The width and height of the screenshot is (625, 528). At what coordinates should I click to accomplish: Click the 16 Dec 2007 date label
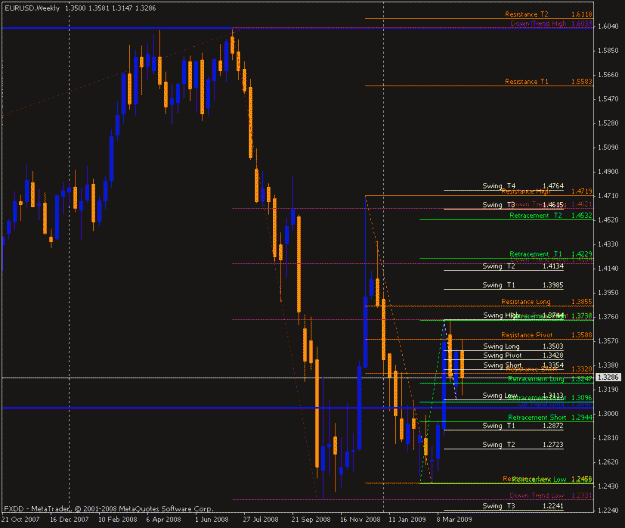click(69, 520)
